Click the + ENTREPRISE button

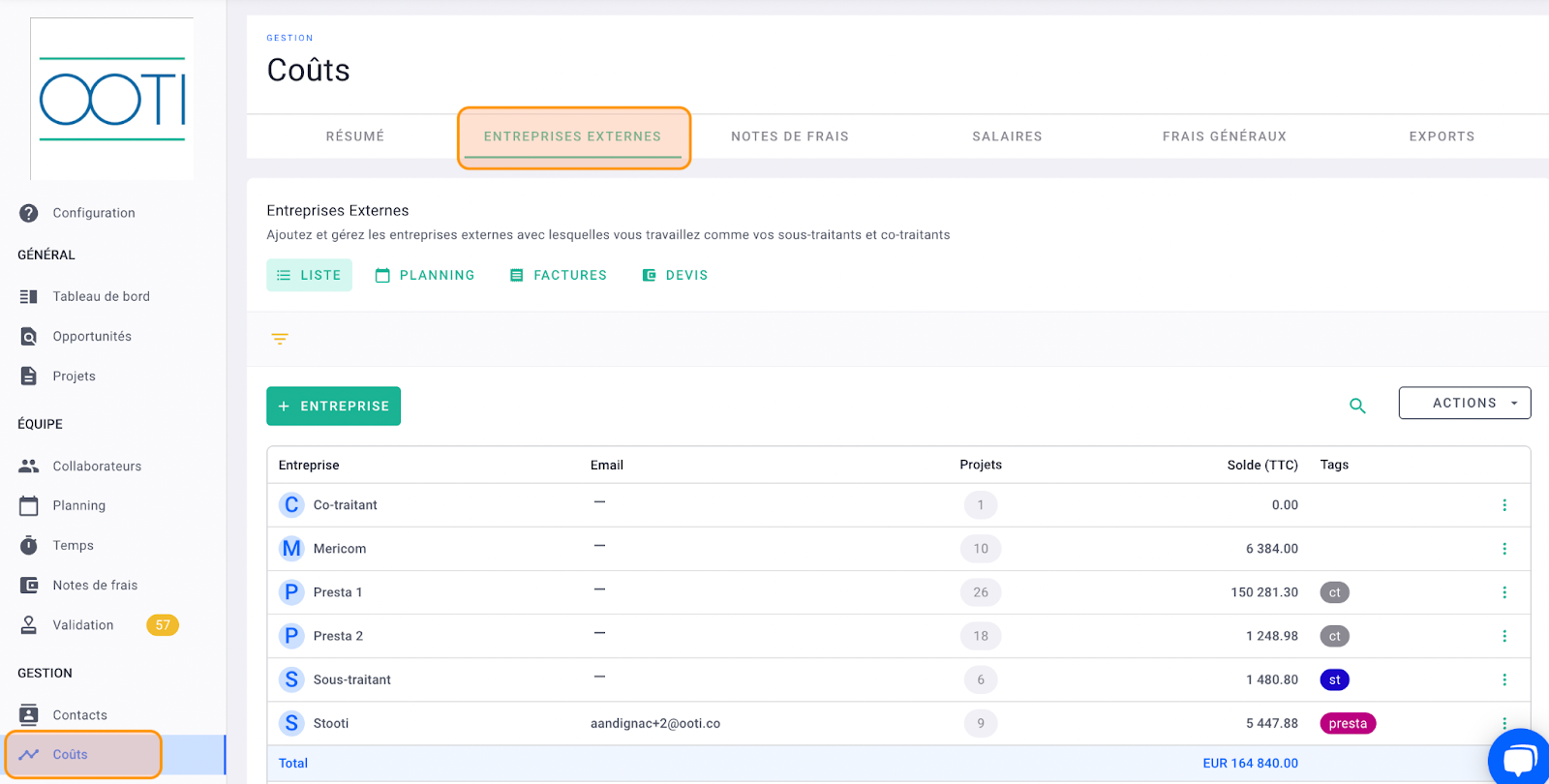click(x=334, y=407)
